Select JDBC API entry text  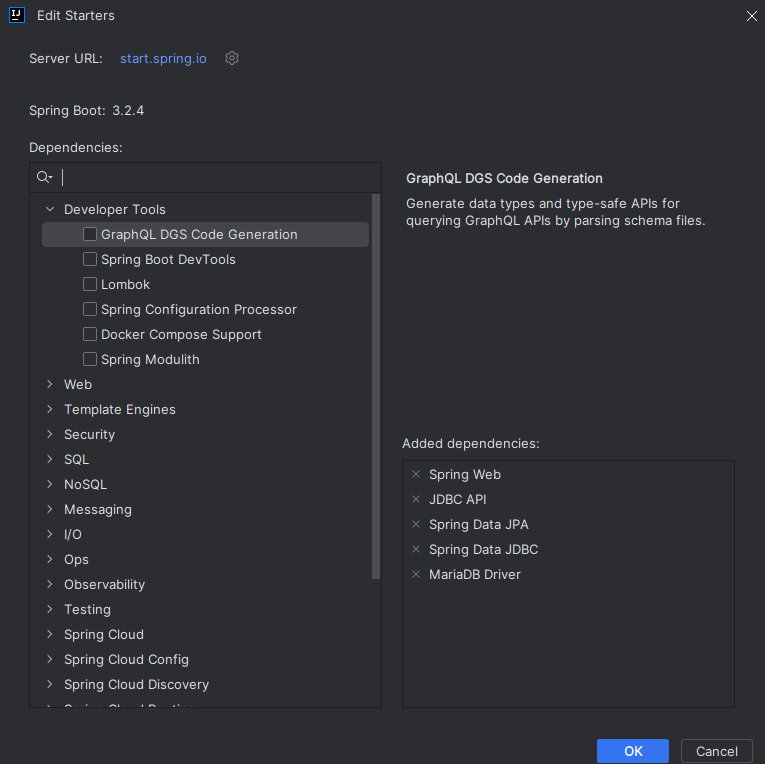pyautogui.click(x=458, y=499)
